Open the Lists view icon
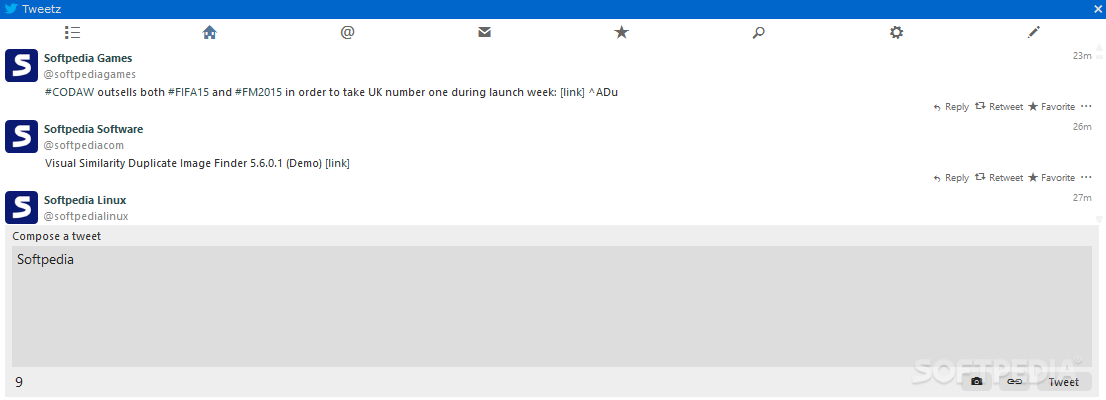The width and height of the screenshot is (1106, 400). coord(72,32)
